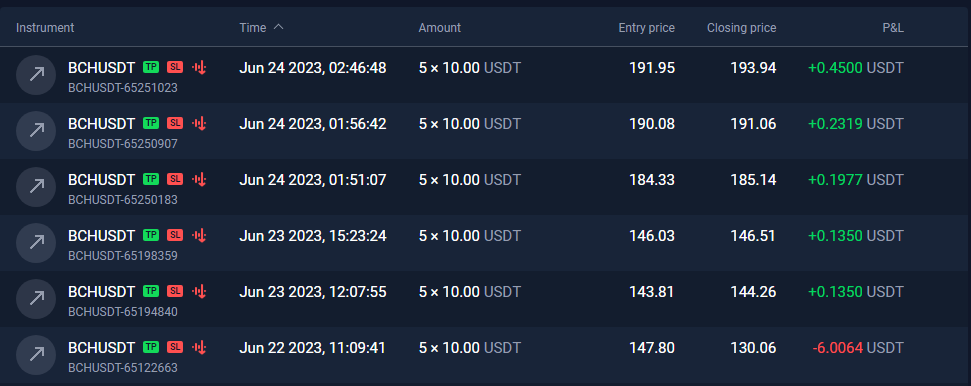Sort by Amount column header
Screen dimensions: 971x386
(440, 28)
